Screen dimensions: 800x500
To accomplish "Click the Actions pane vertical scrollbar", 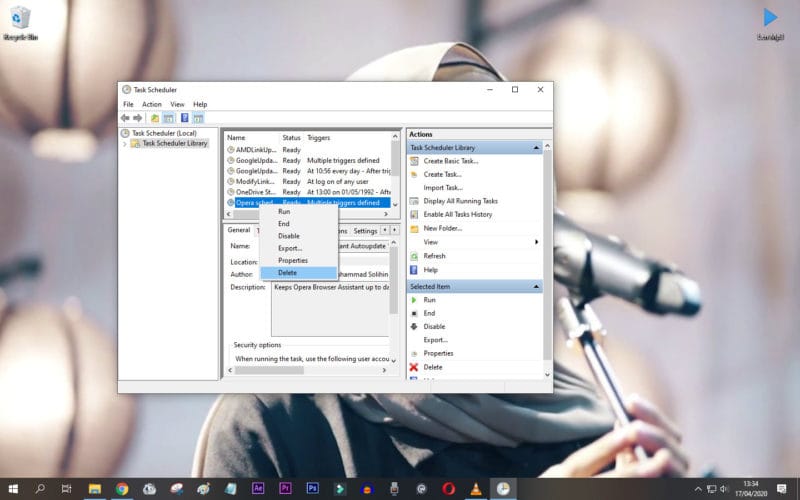I will click(547, 261).
